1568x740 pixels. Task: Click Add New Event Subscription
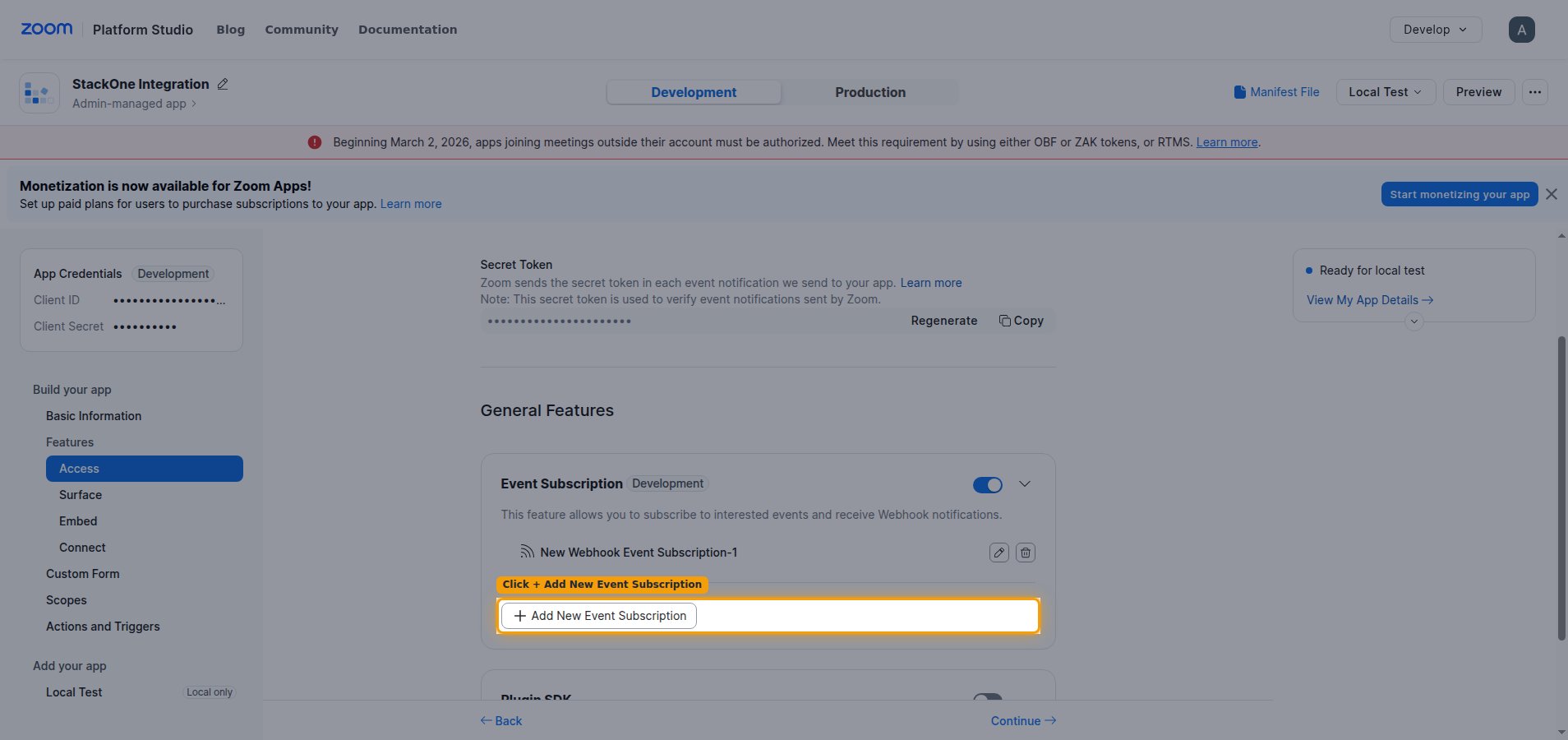point(599,616)
